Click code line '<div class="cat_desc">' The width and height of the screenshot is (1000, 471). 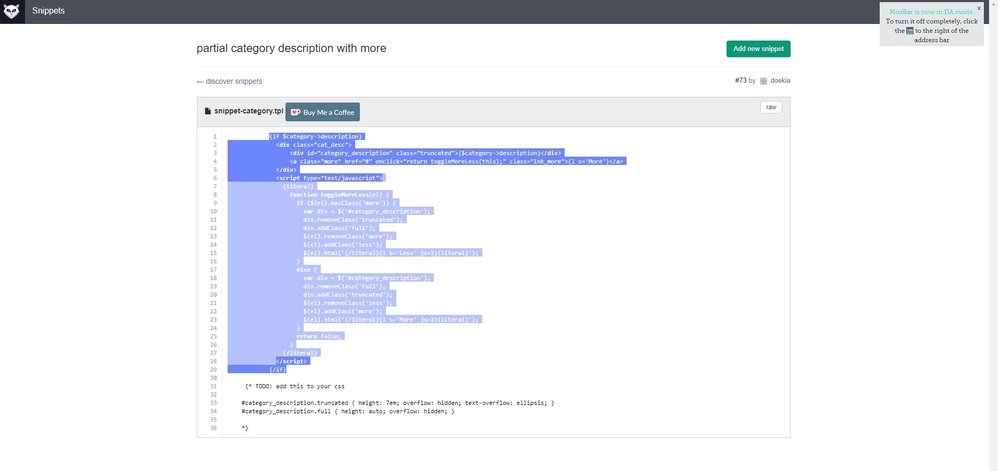(314, 145)
